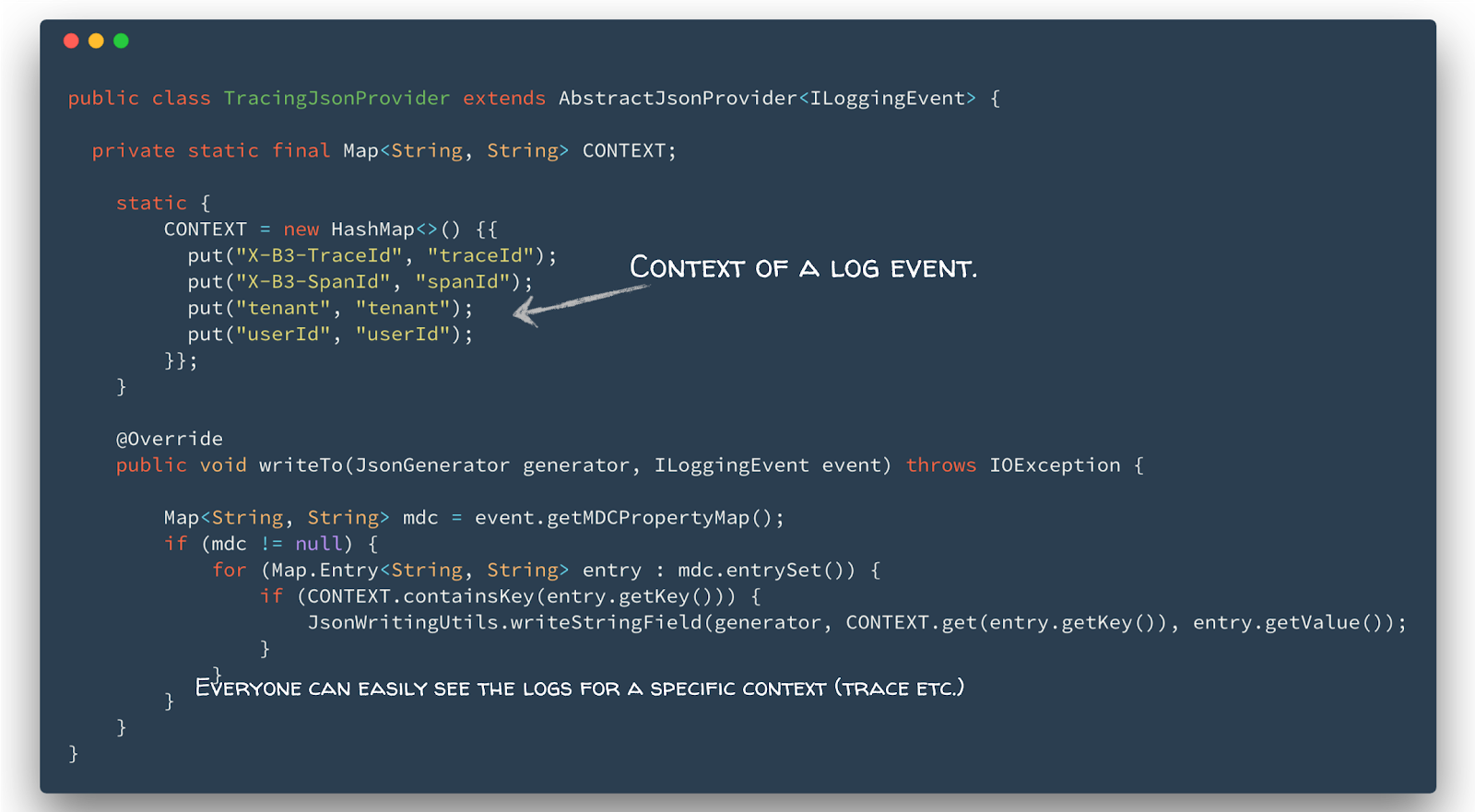The height and width of the screenshot is (812, 1475).
Task: Click the "spanId" string value
Action: (463, 282)
